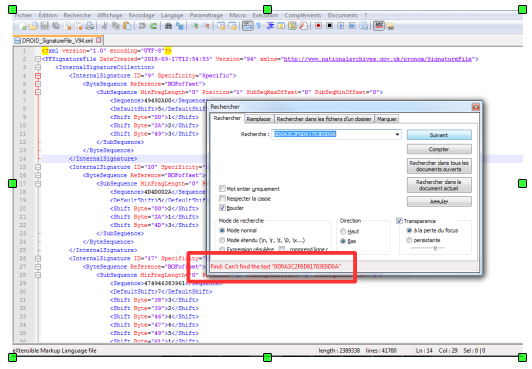Enable the Respecter la casse checkbox
532x369 pixels.
tap(222, 198)
